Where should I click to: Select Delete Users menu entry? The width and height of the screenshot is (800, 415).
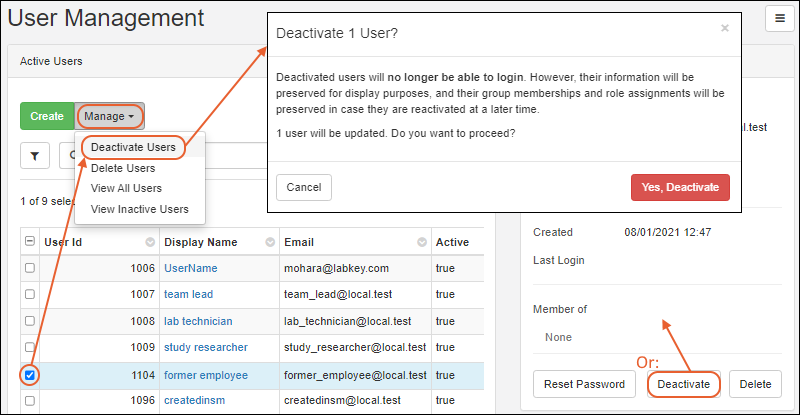123,168
